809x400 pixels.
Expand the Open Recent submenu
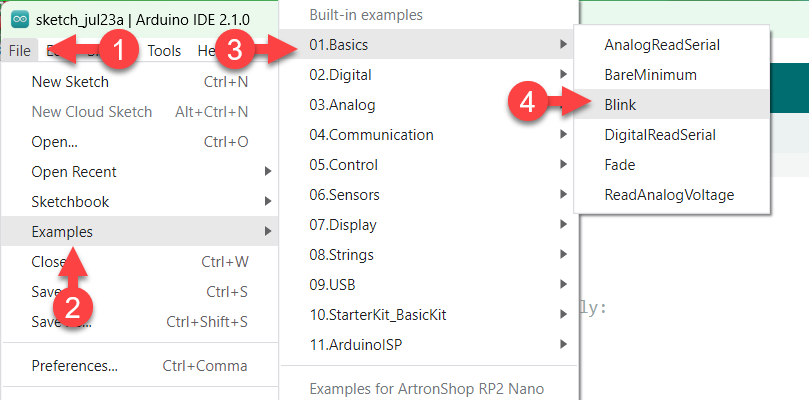(x=74, y=172)
